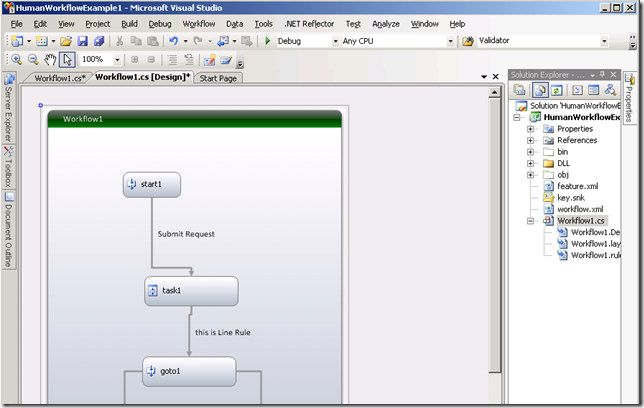644x408 pixels.
Task: Click the Refresh icon in Solution Explorer
Action: click(x=557, y=90)
